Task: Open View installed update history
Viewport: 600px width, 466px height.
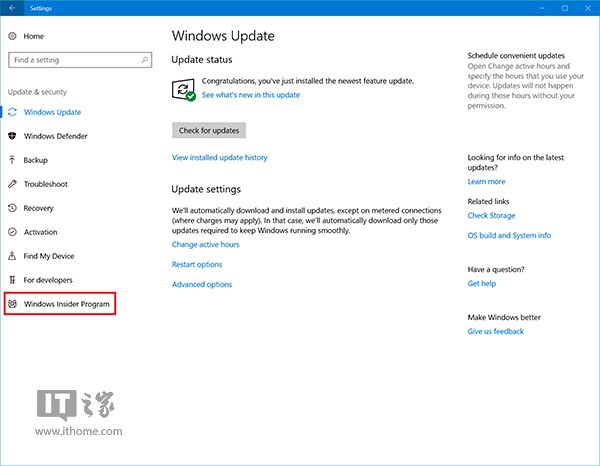Action: point(220,158)
